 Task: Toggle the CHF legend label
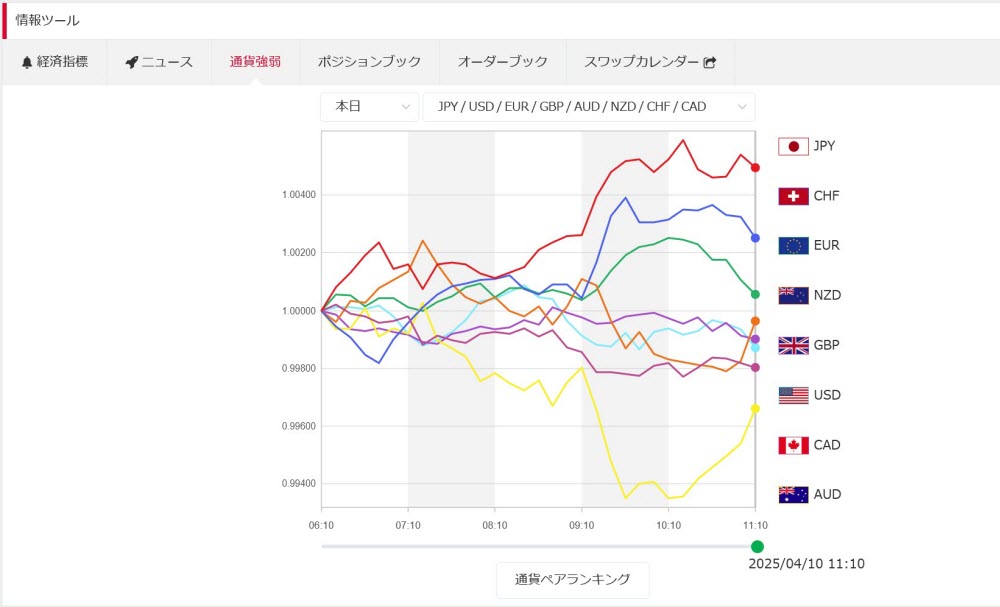pyautogui.click(x=826, y=196)
